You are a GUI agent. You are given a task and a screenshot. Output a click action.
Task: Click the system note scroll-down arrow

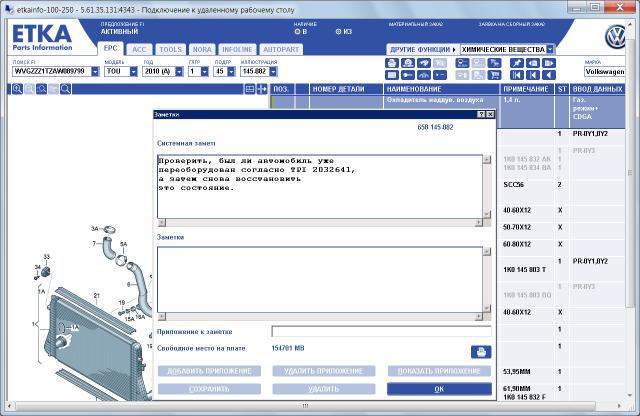(x=487, y=214)
